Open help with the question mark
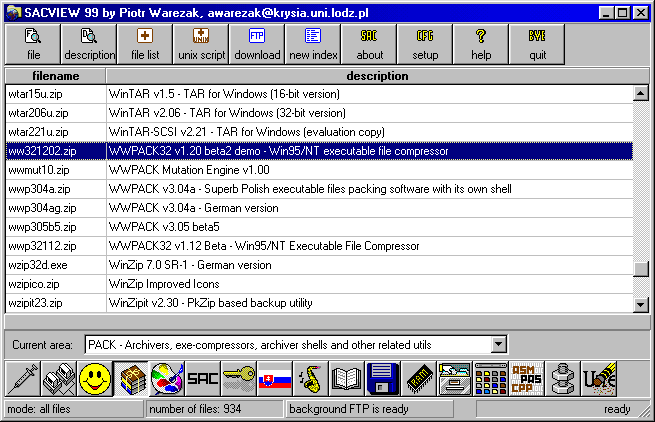 click(481, 44)
